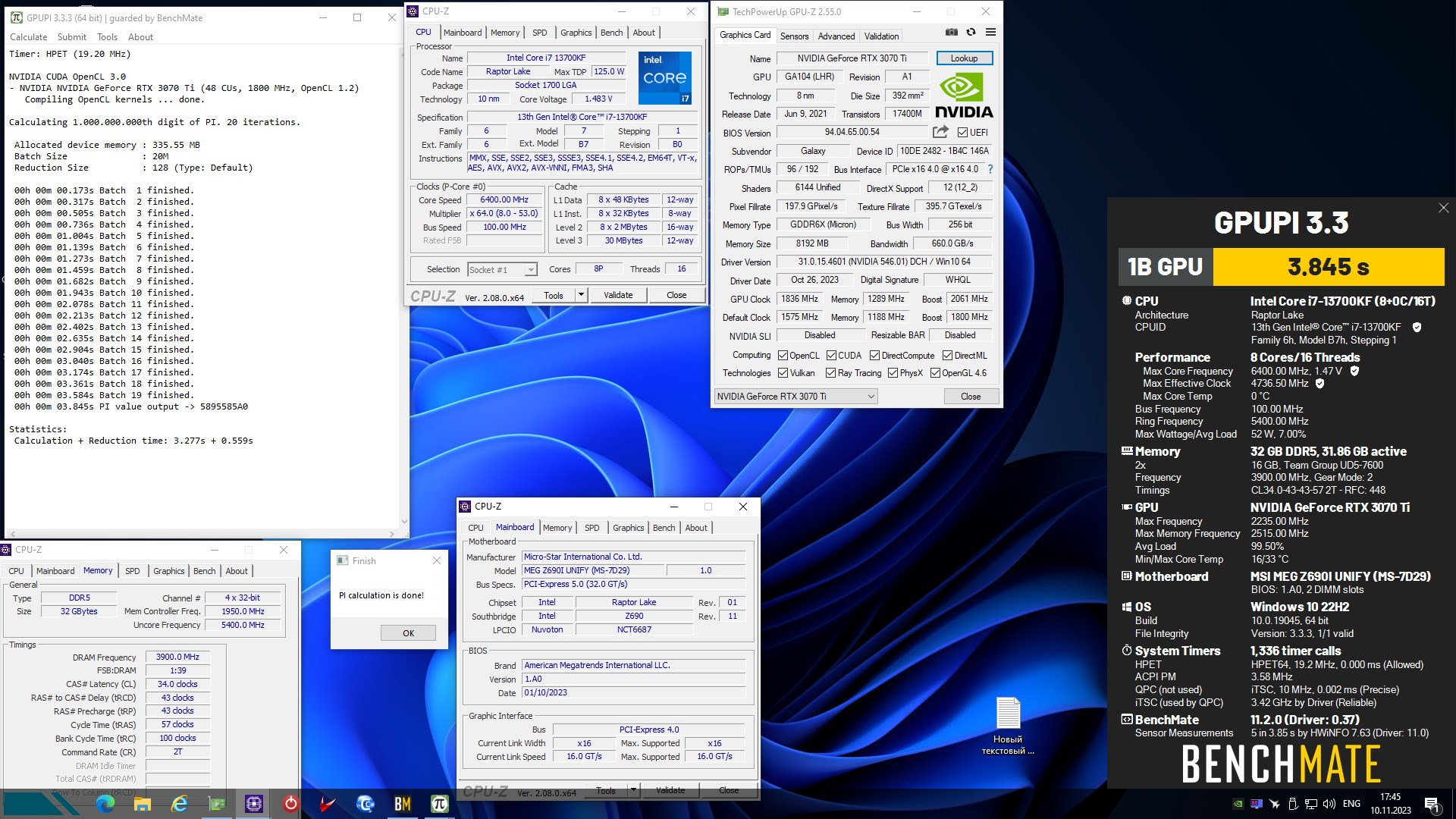The width and height of the screenshot is (1456, 819).
Task: Click the red arrow-shaped taskbar icon
Action: tap(328, 804)
